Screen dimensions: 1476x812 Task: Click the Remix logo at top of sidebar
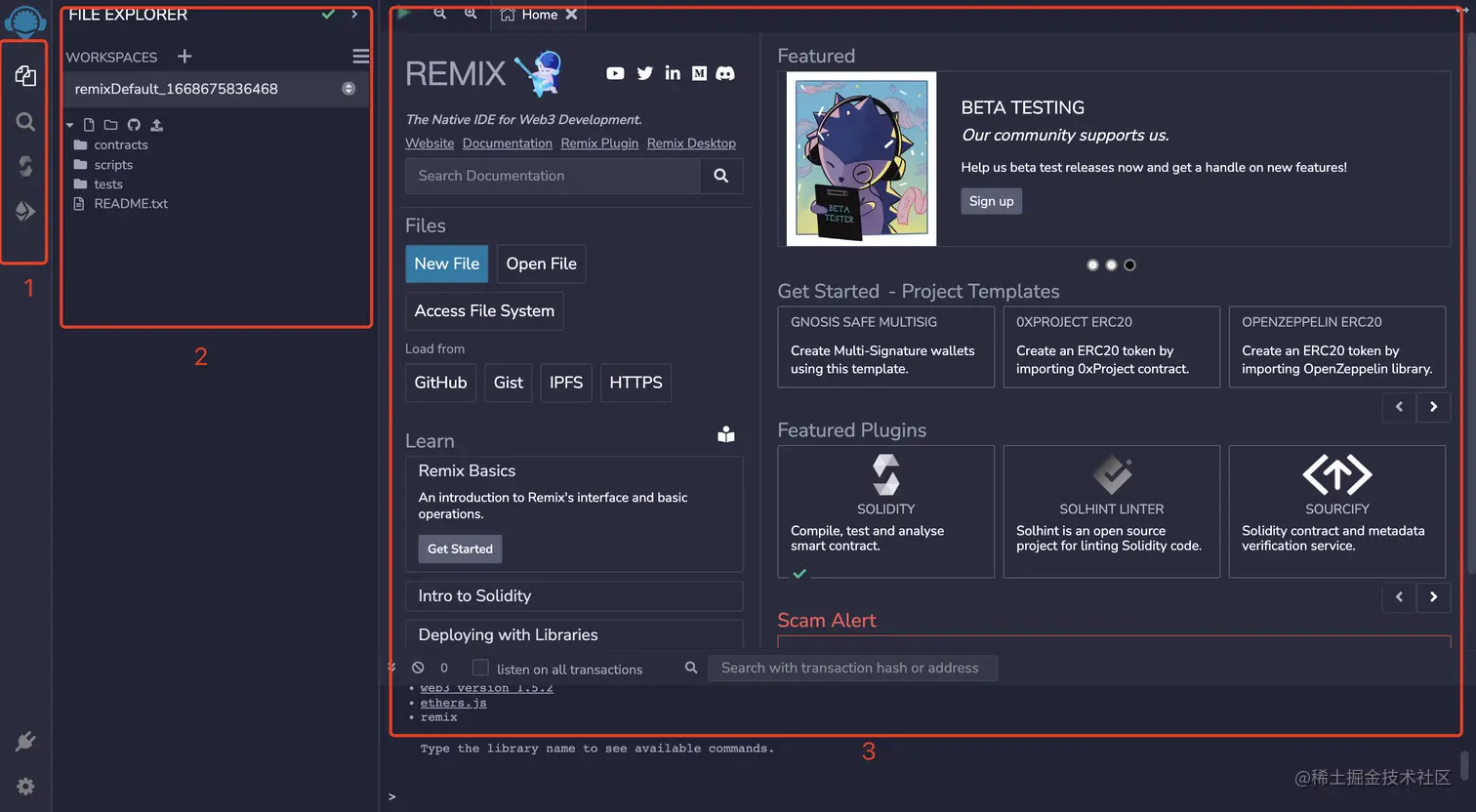pos(25,20)
